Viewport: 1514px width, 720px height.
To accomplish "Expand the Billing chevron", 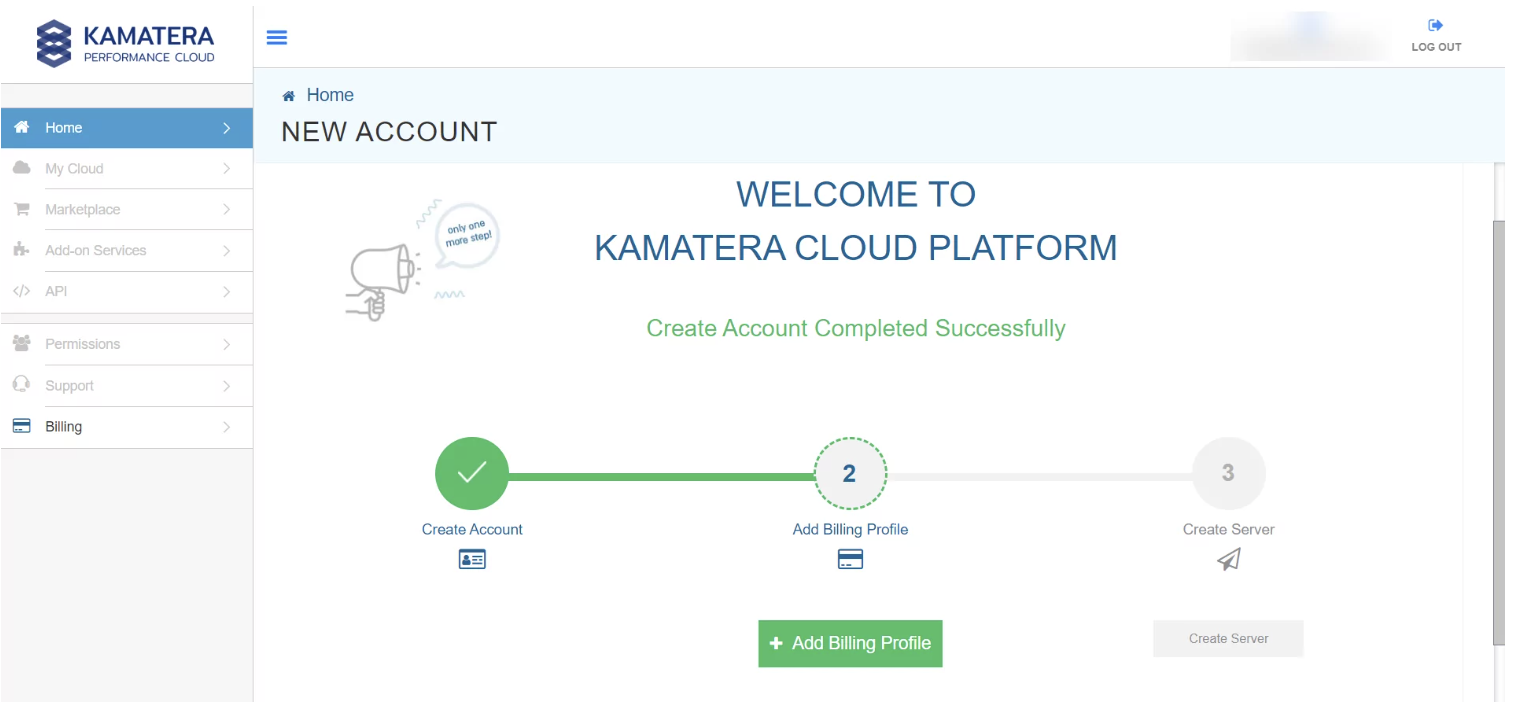I will 227,427.
